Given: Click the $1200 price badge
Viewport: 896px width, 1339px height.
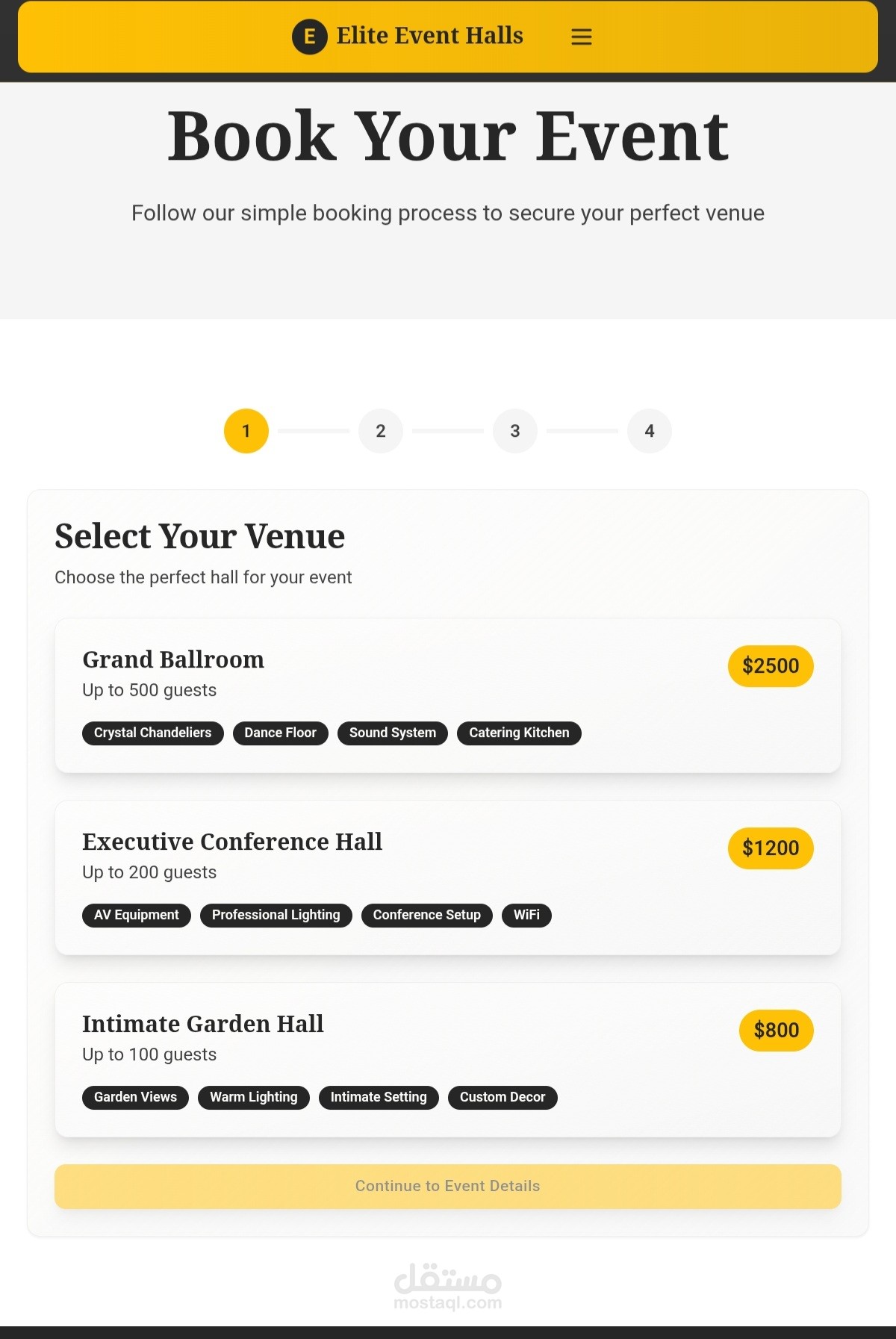Looking at the screenshot, I should 771,848.
